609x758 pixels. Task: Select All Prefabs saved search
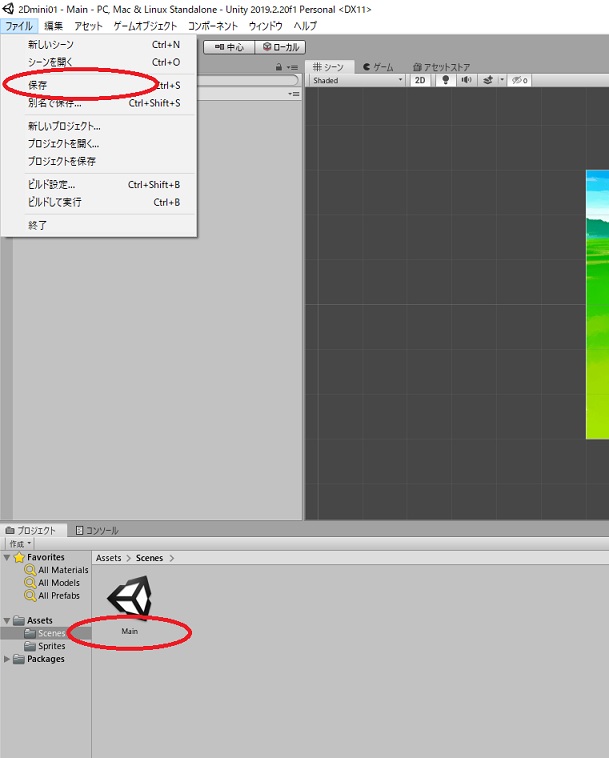(53, 596)
